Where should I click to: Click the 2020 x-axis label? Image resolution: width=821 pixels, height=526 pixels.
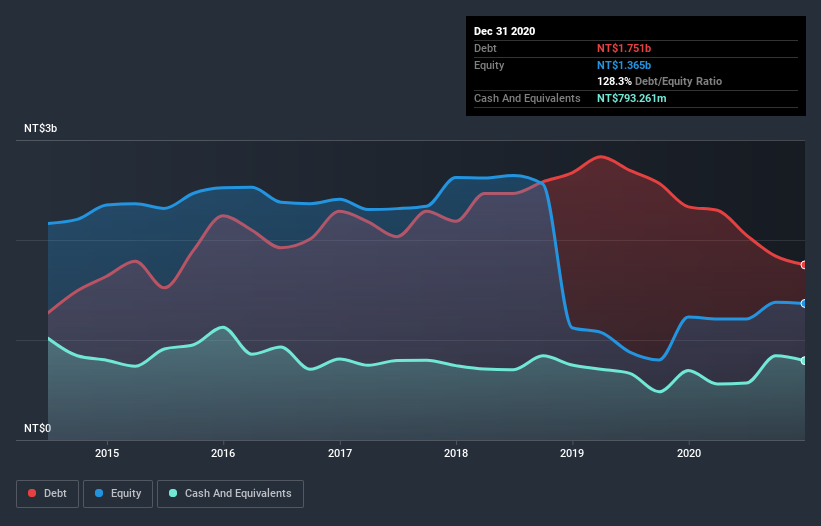(x=689, y=453)
